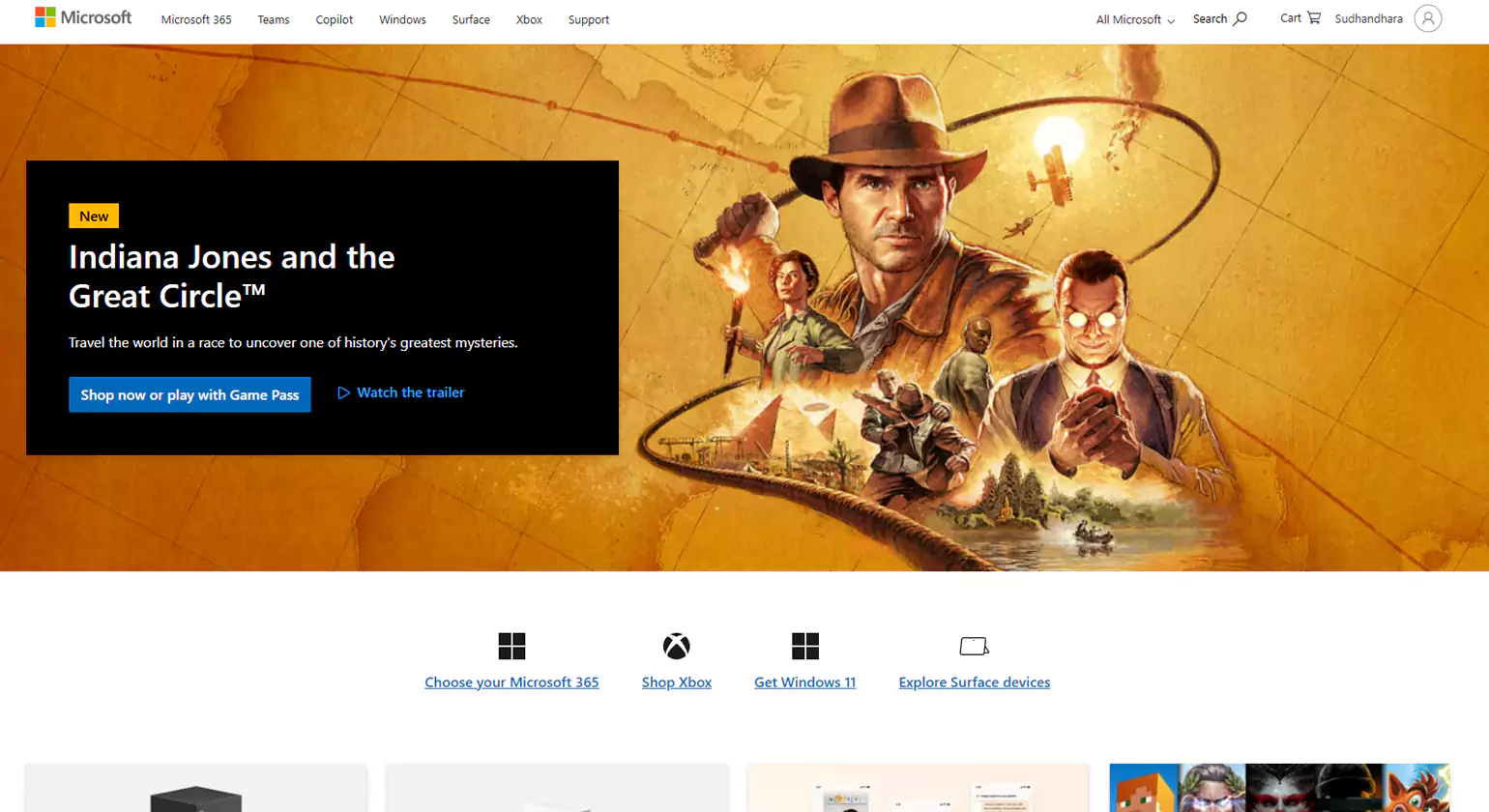Open the Microsoft 365 nav item
The width and height of the screenshot is (1489, 812).
196,19
